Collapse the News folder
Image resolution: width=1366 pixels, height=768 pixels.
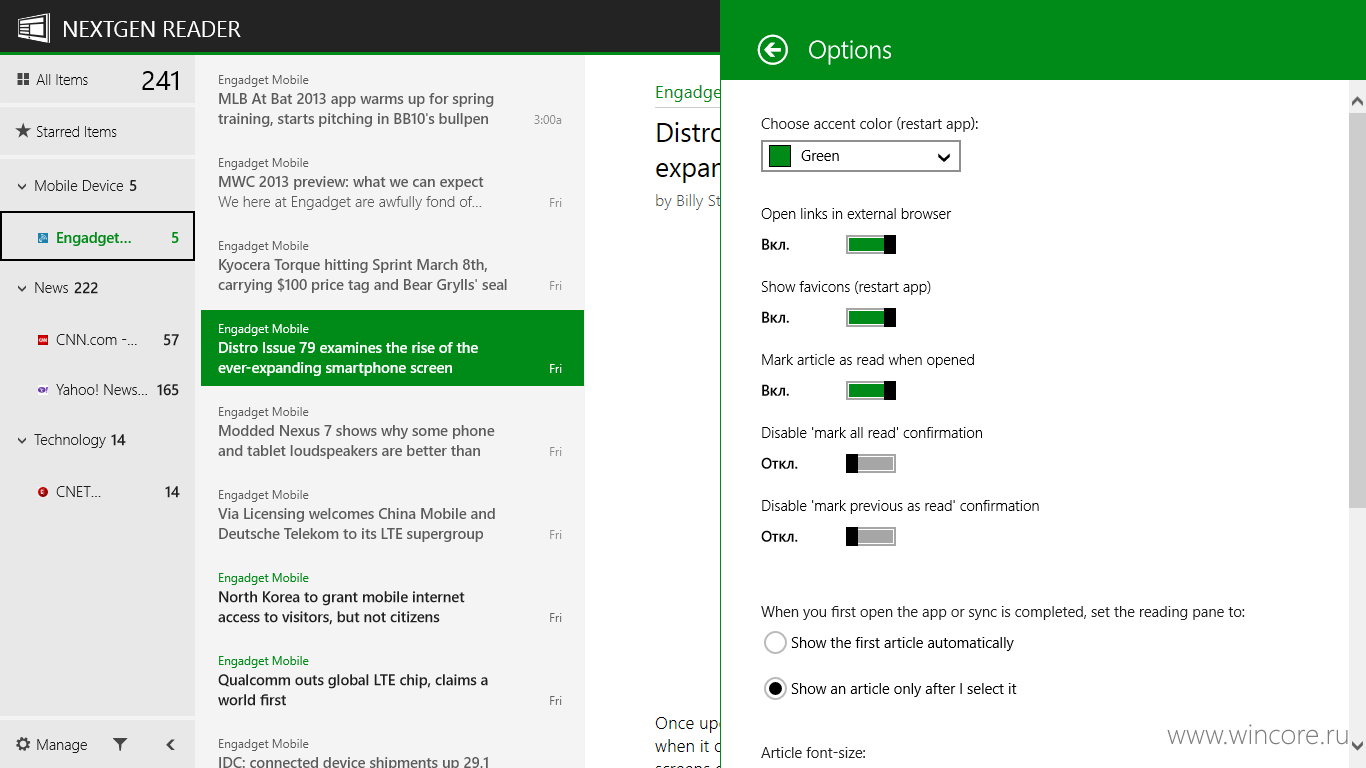pyautogui.click(x=23, y=288)
